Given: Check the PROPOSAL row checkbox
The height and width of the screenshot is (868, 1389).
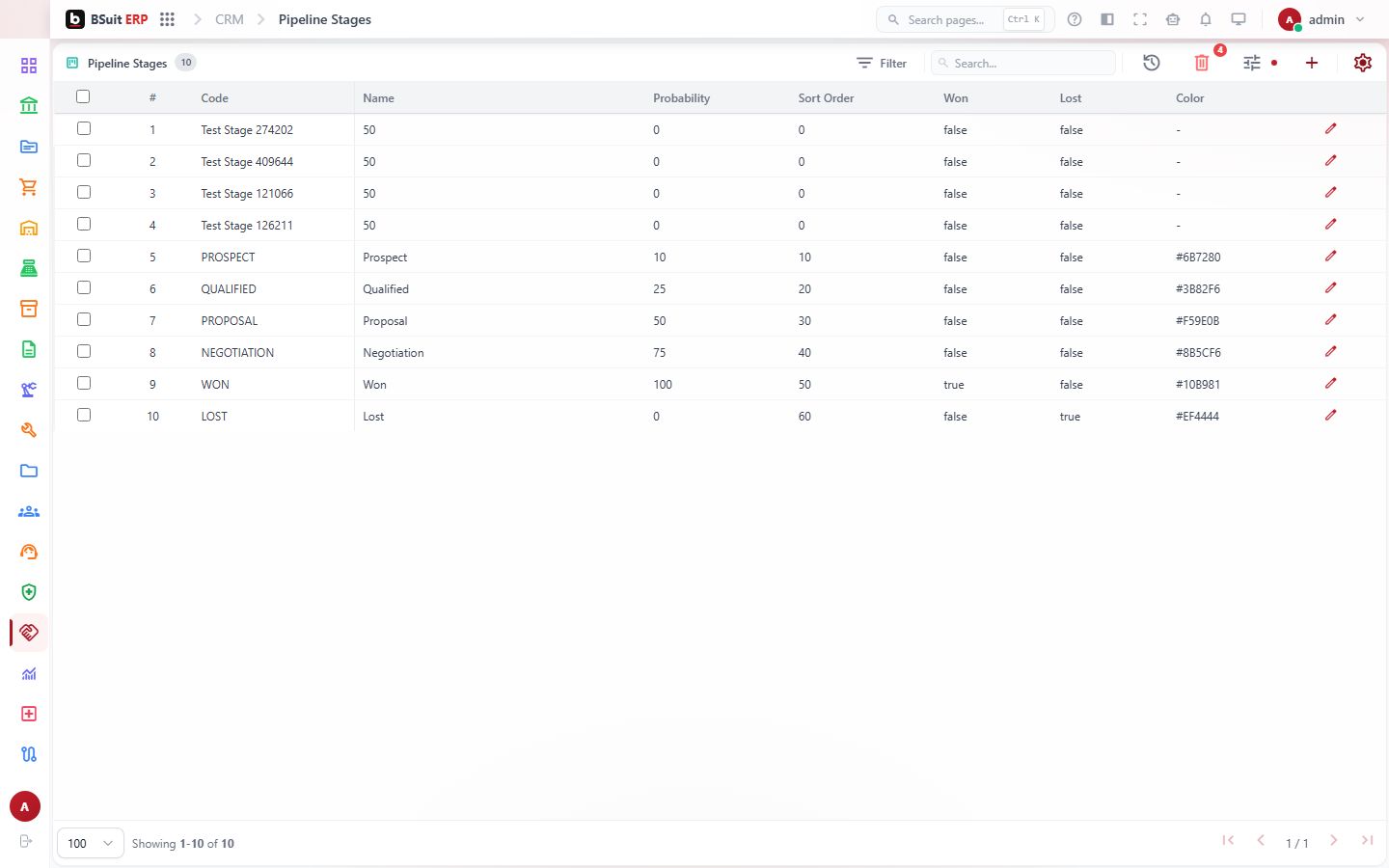Looking at the screenshot, I should click(84, 319).
